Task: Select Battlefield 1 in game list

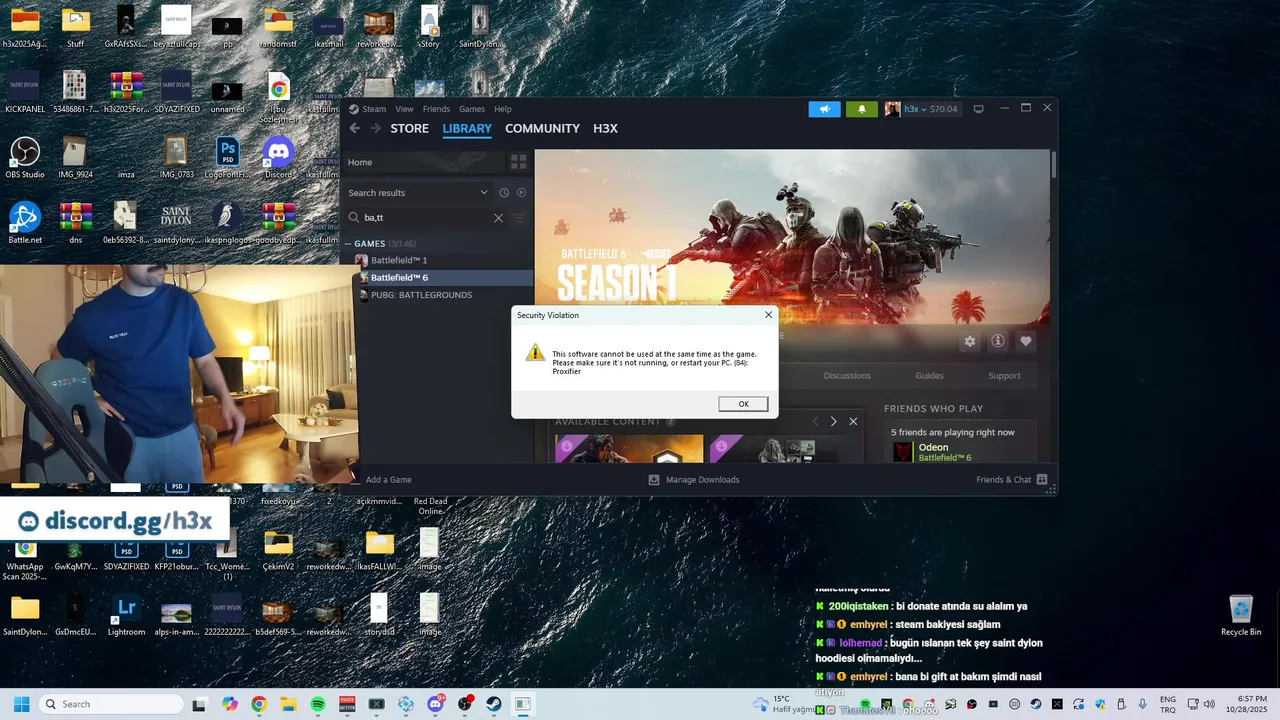Action: click(399, 260)
